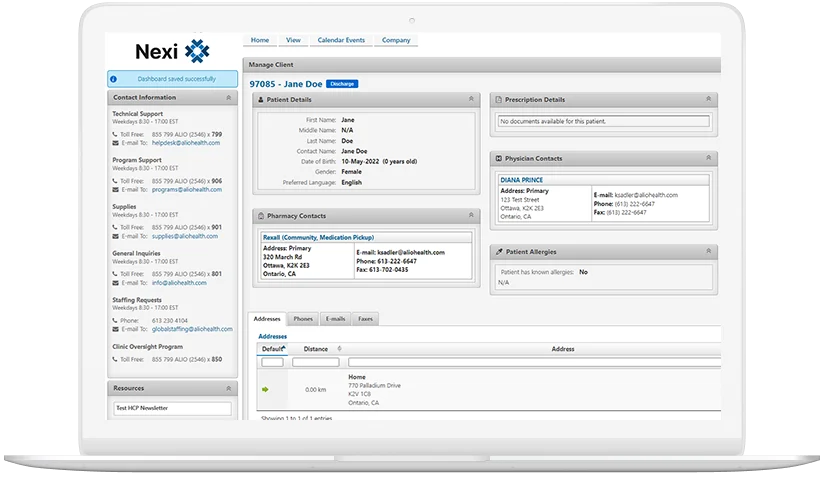Click the info icon in the saved notification
This screenshot has height=477, width=824.
(x=115, y=78)
